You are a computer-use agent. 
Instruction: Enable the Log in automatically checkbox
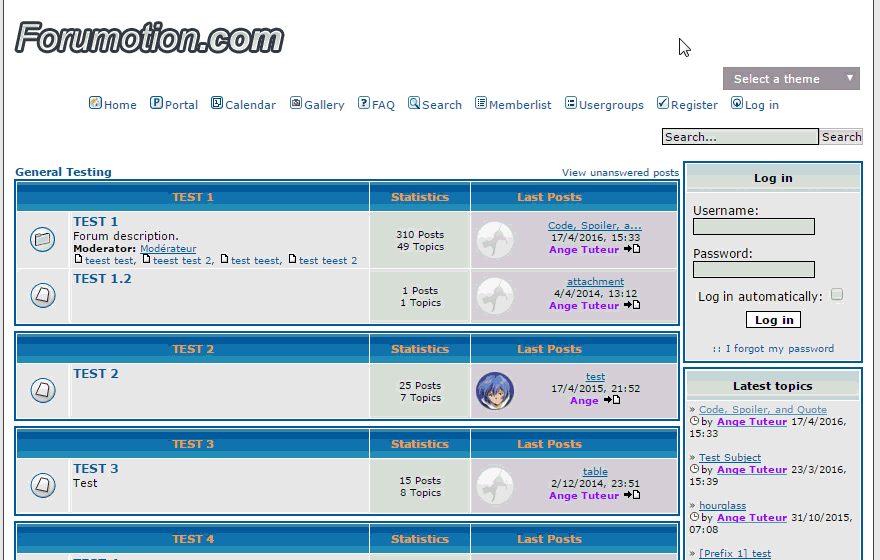pos(837,295)
